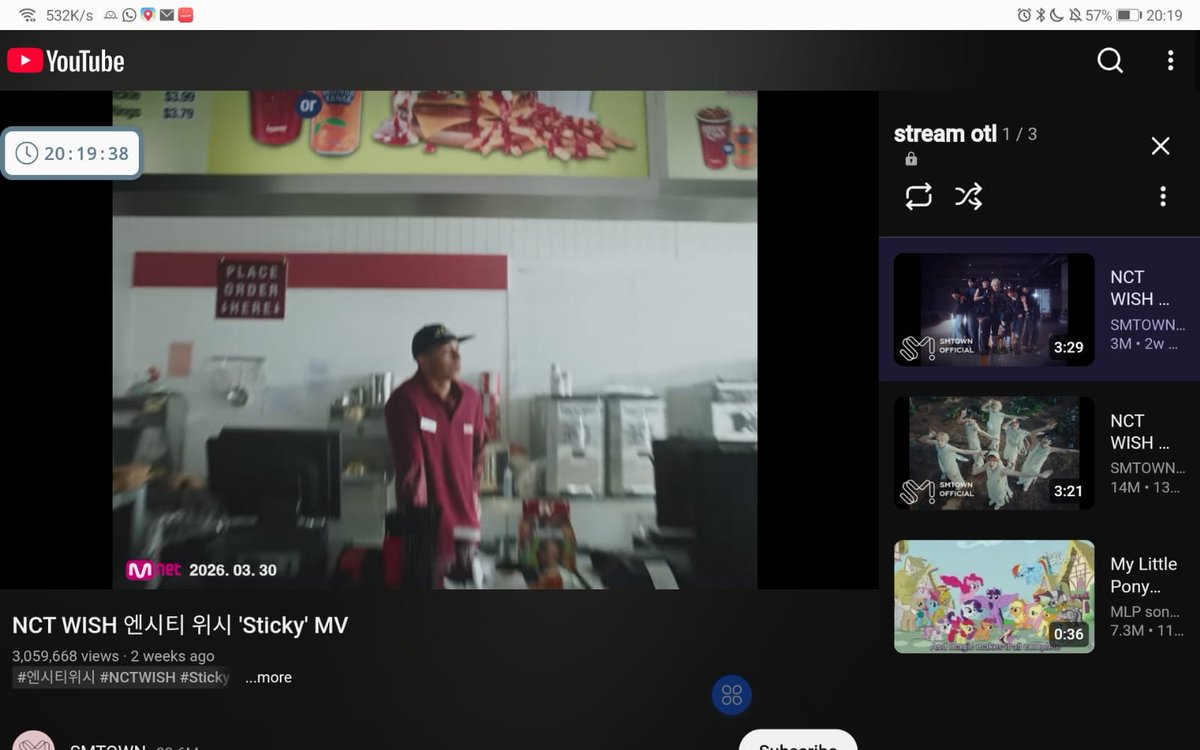Select the 'Sticky' MV video title
The width and height of the screenshot is (1200, 750).
coord(180,625)
